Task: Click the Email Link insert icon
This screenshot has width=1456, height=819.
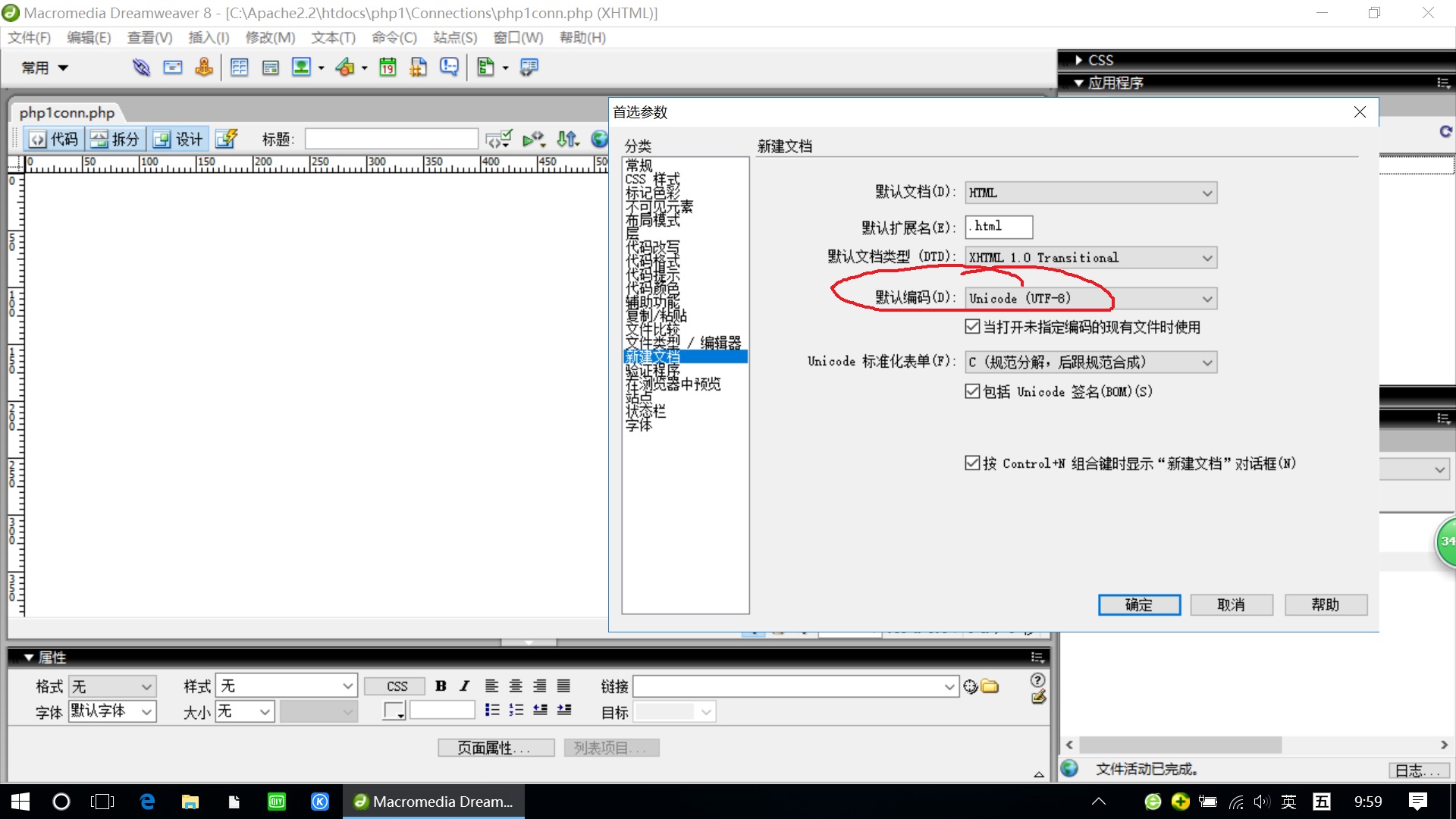Action: (173, 67)
